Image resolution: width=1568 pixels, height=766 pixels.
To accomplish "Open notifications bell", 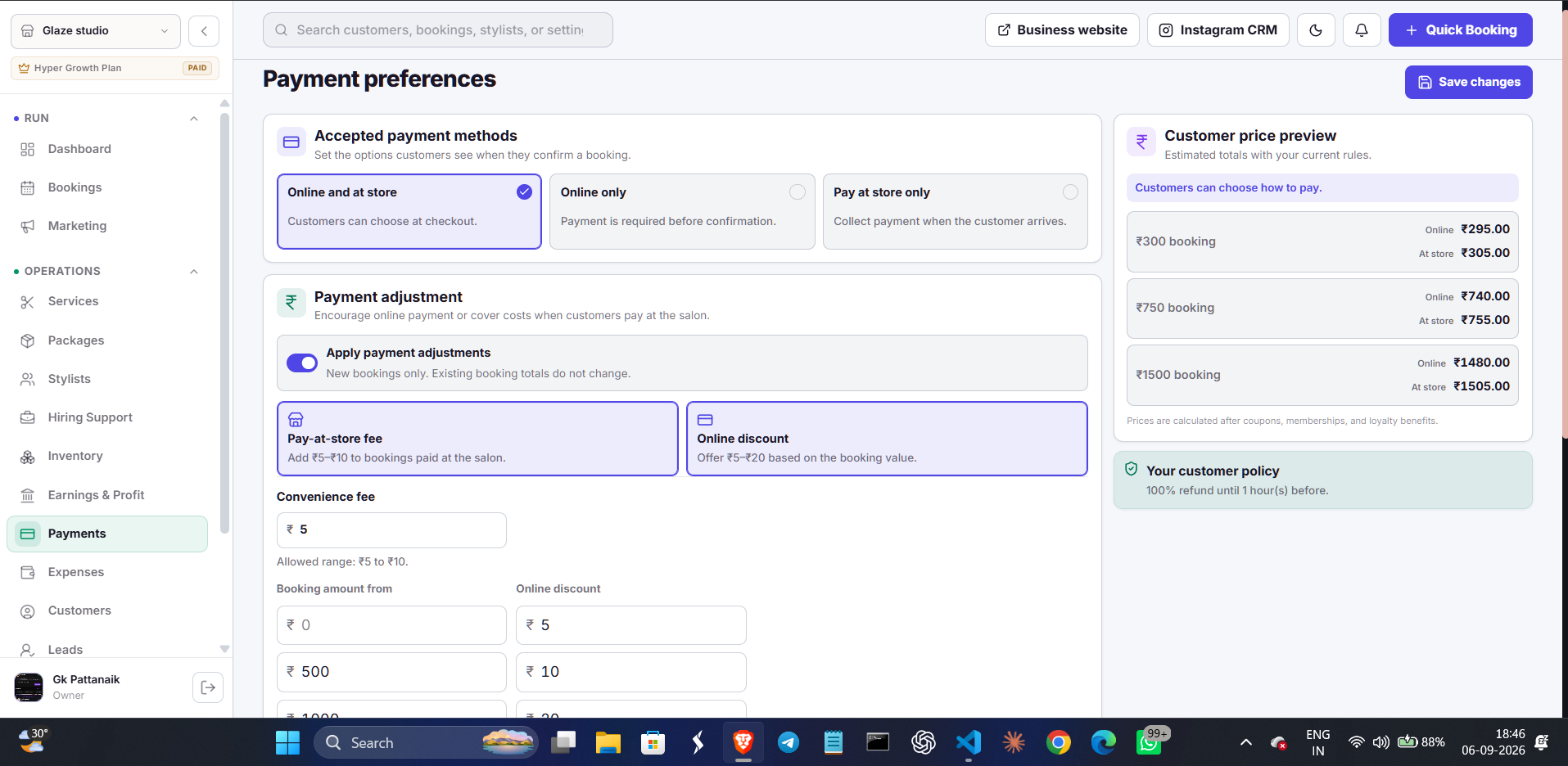I will point(1362,30).
